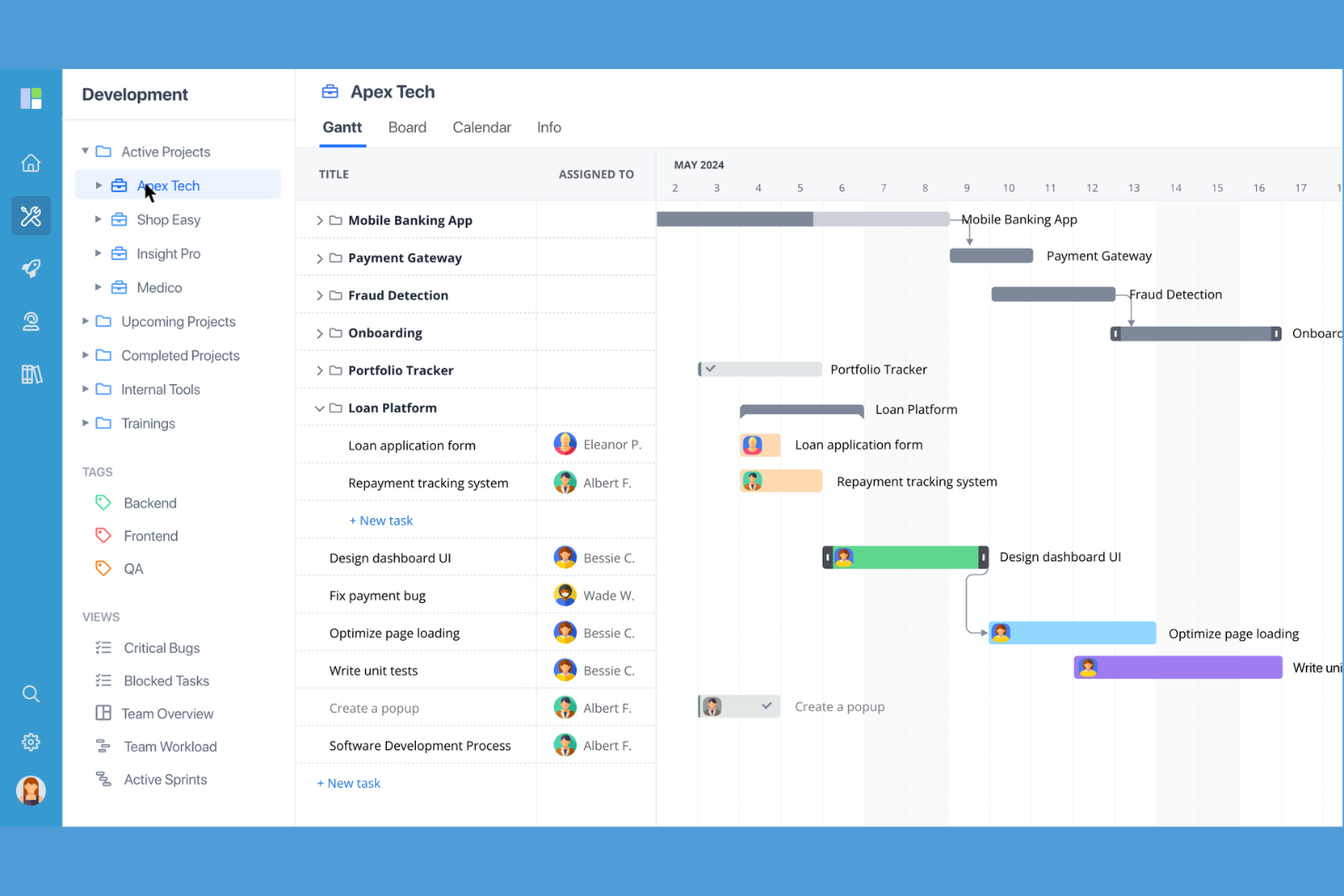
Task: Open the user profile avatar
Action: tap(31, 791)
